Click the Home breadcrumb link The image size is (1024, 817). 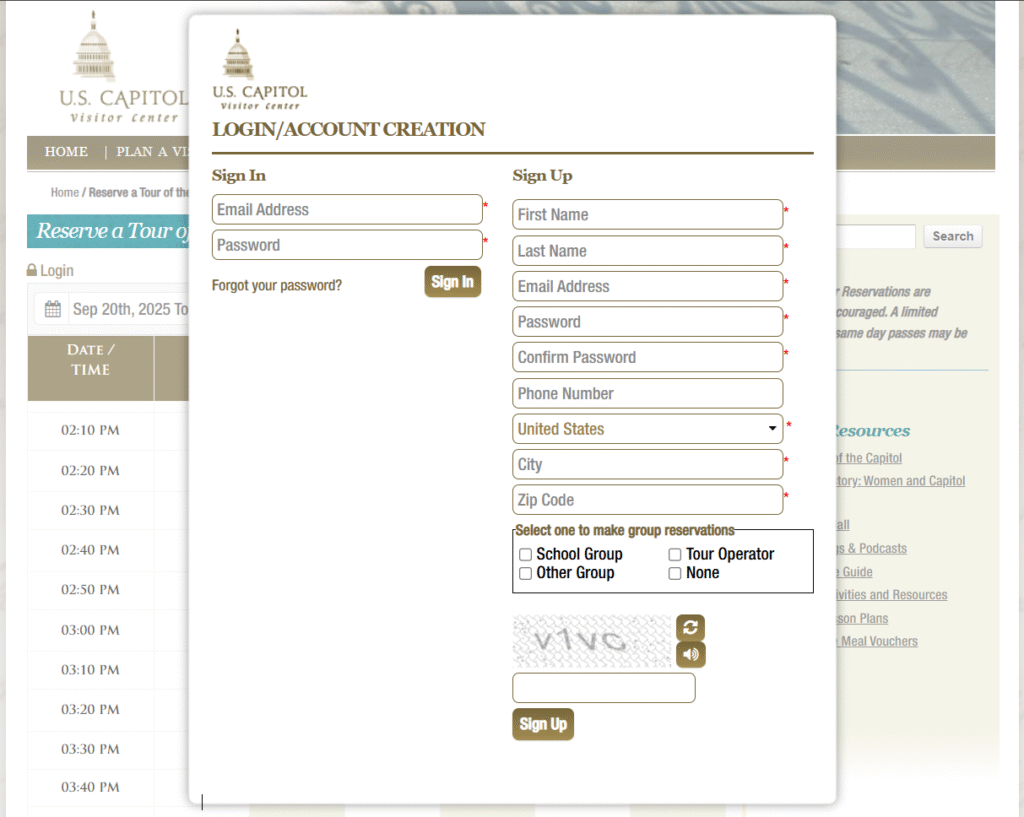(x=65, y=193)
